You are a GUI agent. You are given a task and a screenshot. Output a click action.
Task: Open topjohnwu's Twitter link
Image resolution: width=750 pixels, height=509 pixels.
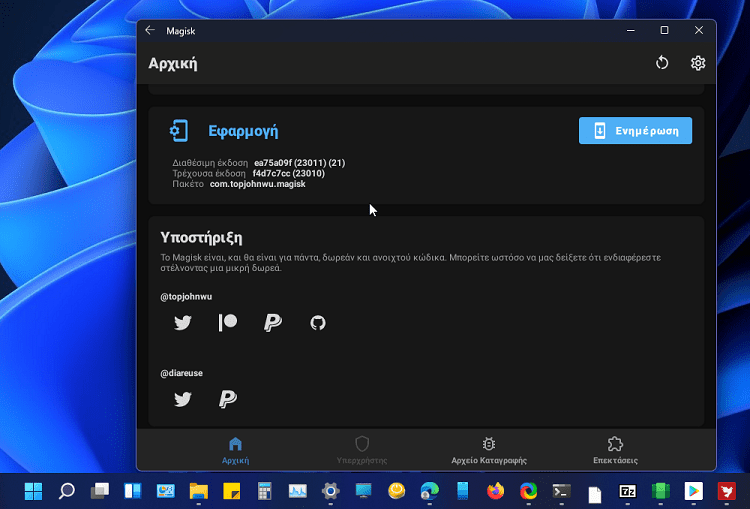pos(182,323)
